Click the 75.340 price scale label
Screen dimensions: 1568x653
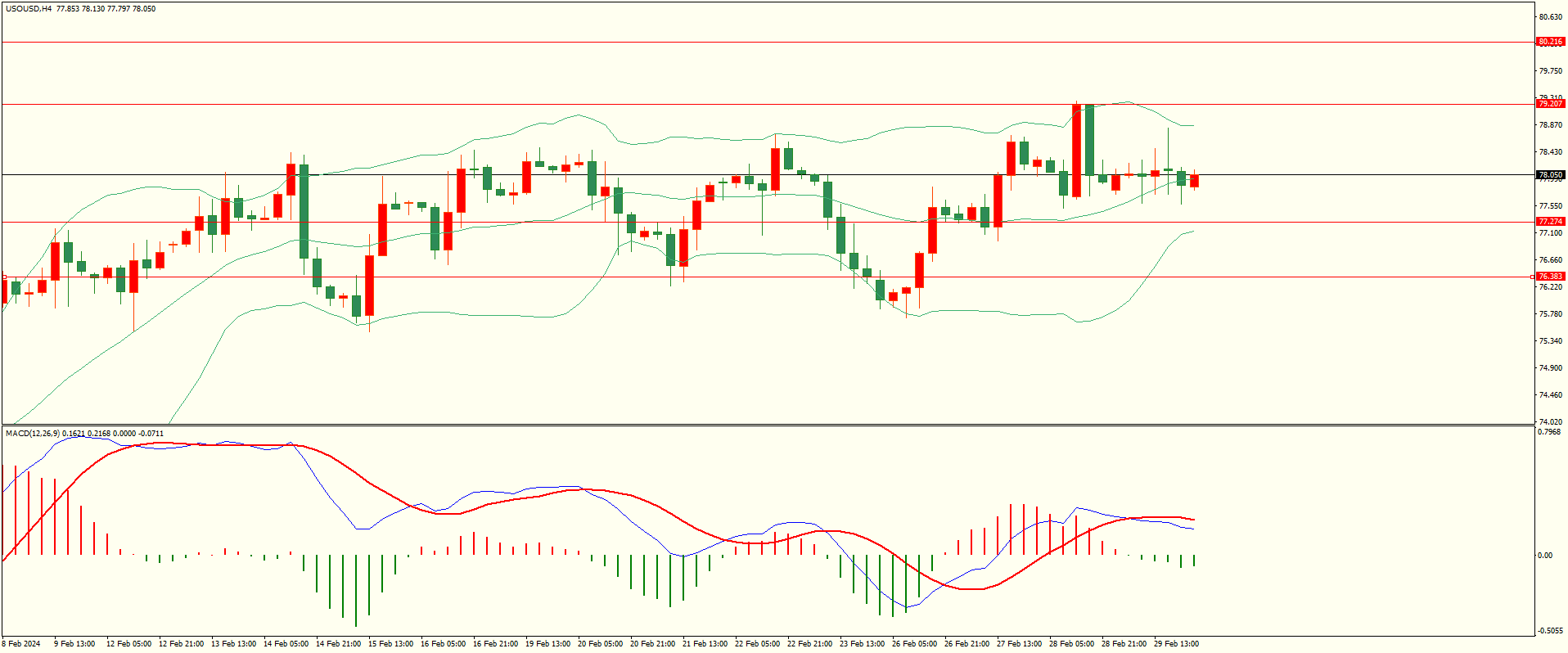[1551, 341]
